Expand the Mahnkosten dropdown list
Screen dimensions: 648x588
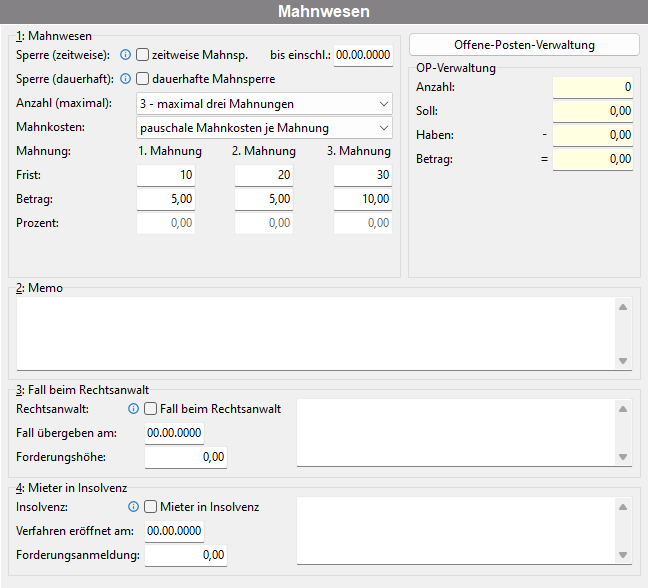click(264, 128)
